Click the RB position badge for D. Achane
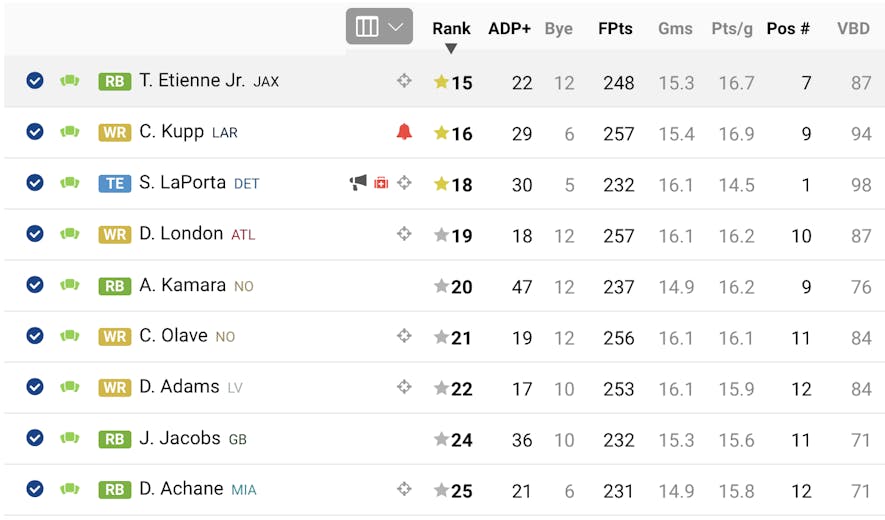This screenshot has height=520, width=885. point(115,490)
